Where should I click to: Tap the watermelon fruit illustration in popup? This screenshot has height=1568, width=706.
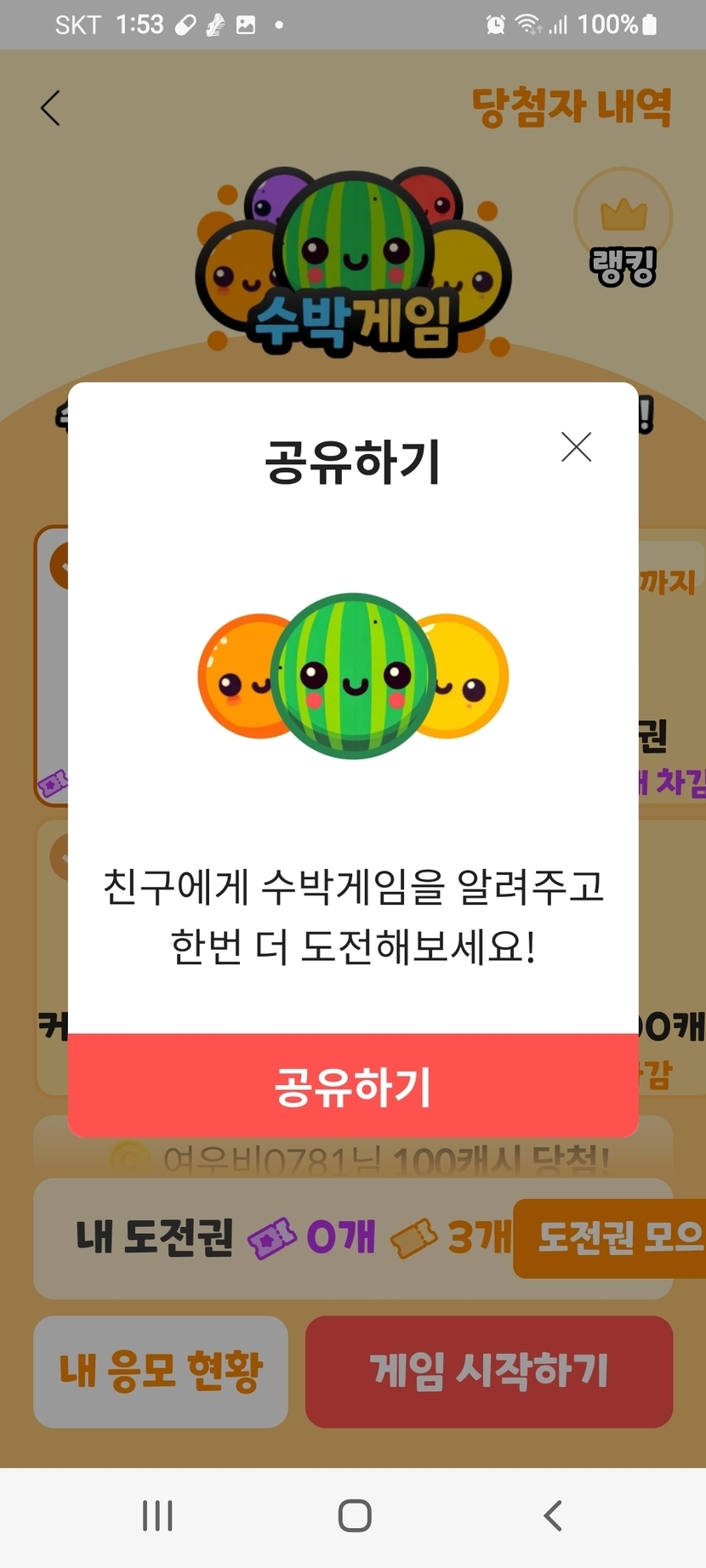tap(353, 676)
